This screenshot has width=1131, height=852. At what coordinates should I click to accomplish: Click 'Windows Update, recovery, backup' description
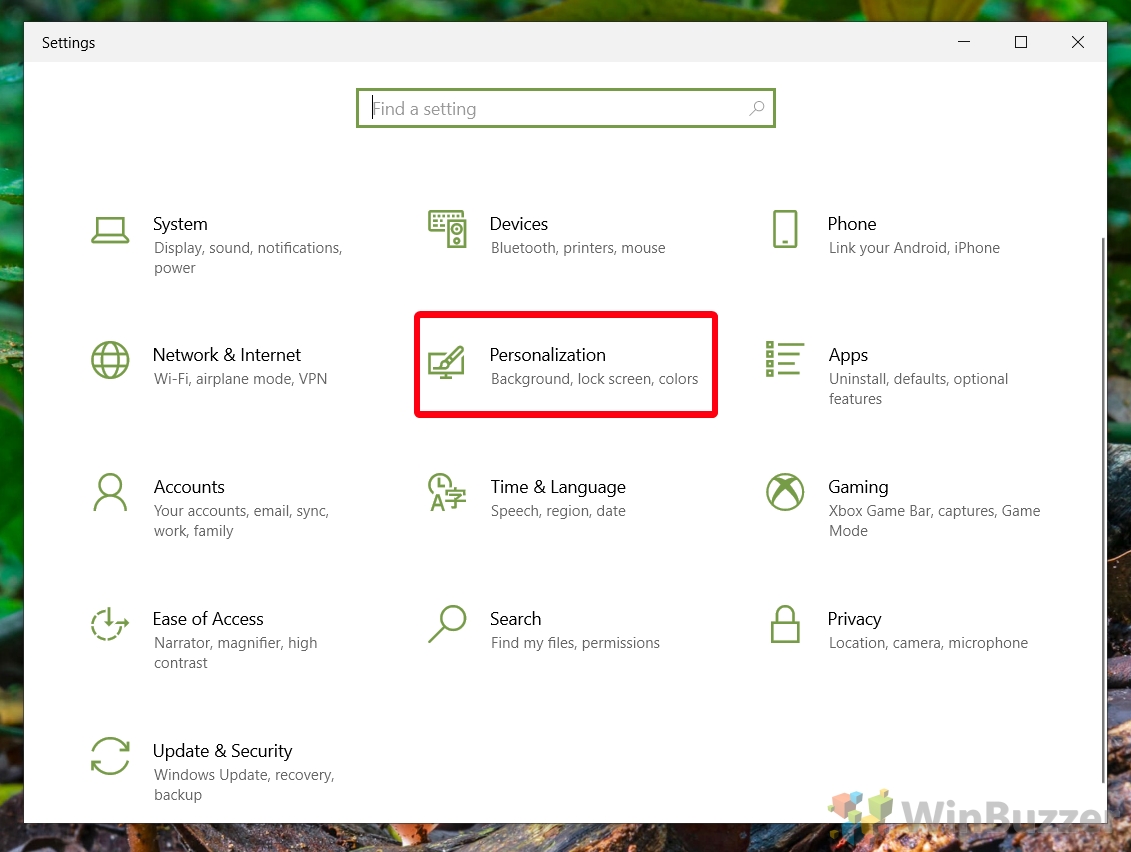[x=244, y=785]
